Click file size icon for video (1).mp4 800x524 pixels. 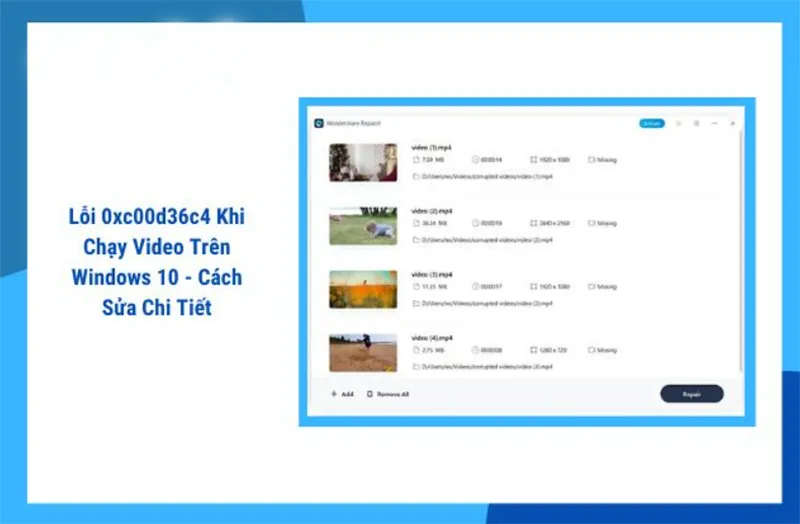[x=416, y=160]
